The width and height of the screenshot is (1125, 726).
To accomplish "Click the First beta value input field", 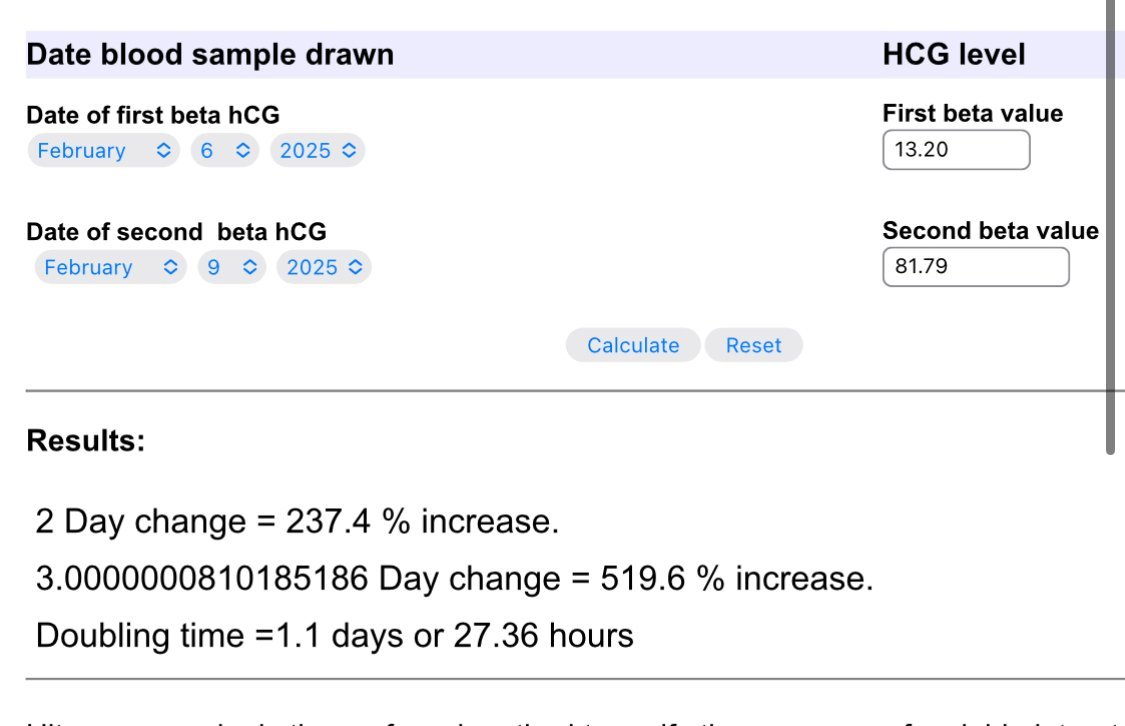I will pyautogui.click(x=955, y=151).
